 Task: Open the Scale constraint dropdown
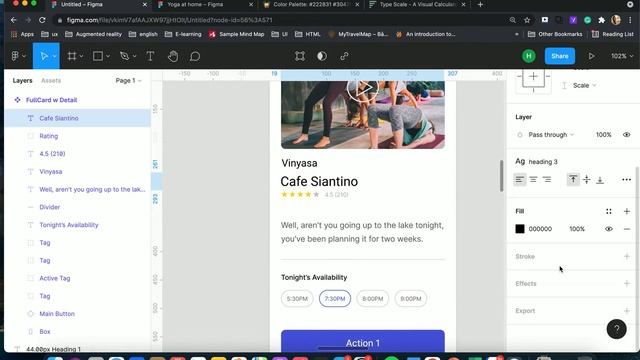(x=584, y=85)
